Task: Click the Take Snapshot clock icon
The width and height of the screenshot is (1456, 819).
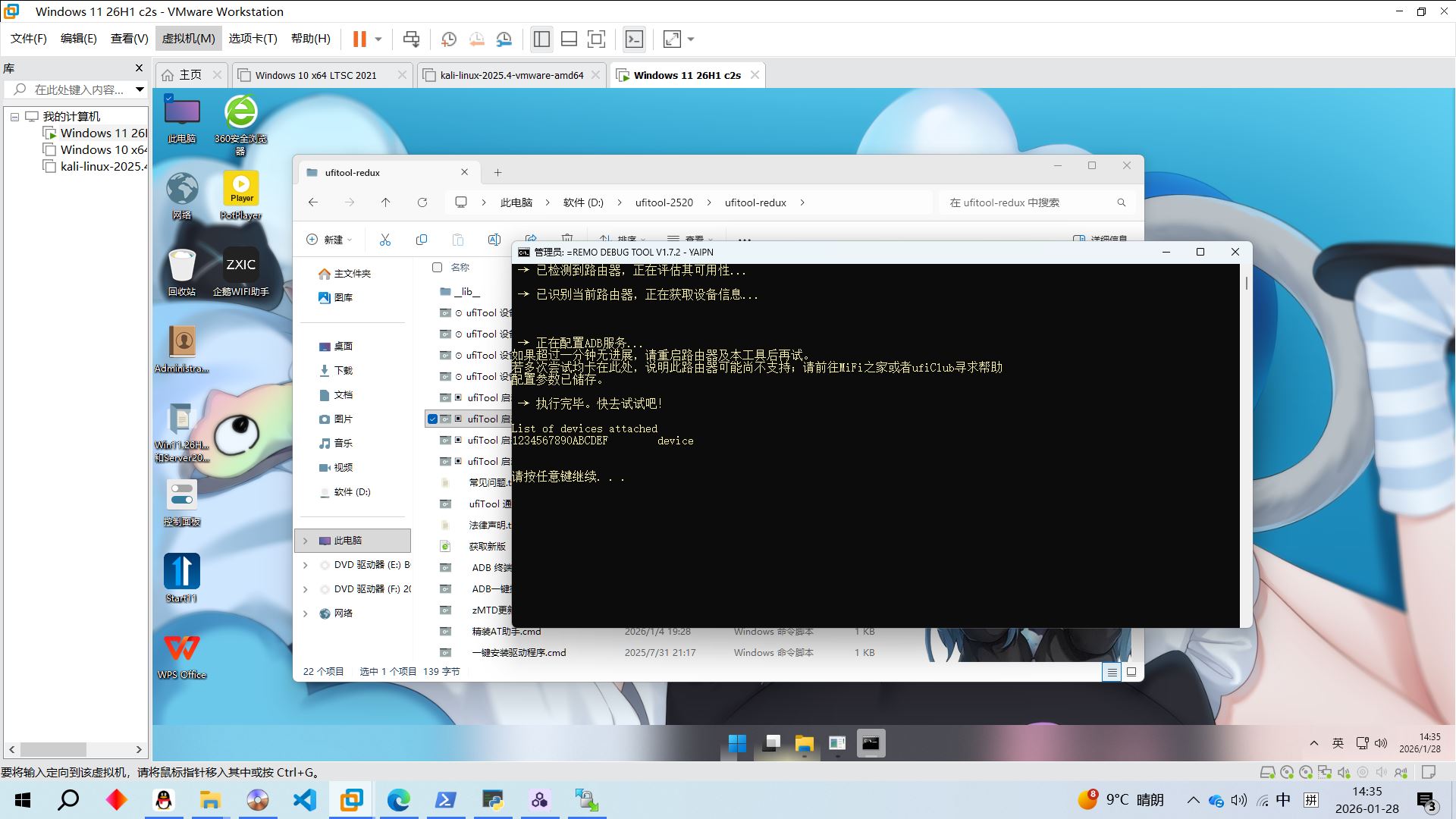Action: coord(449,39)
